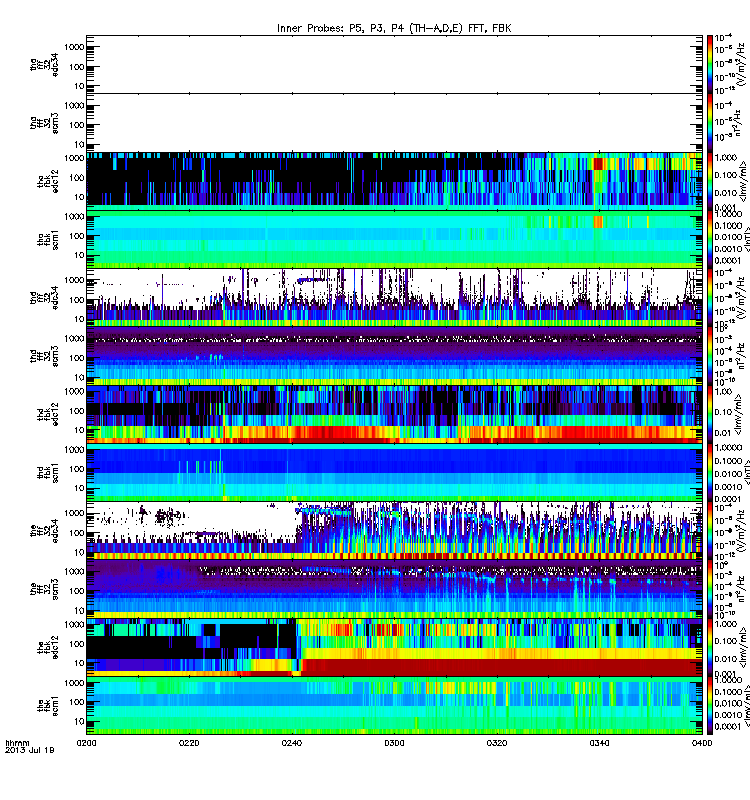Select the 0400 time axis label

pyautogui.click(x=702, y=743)
